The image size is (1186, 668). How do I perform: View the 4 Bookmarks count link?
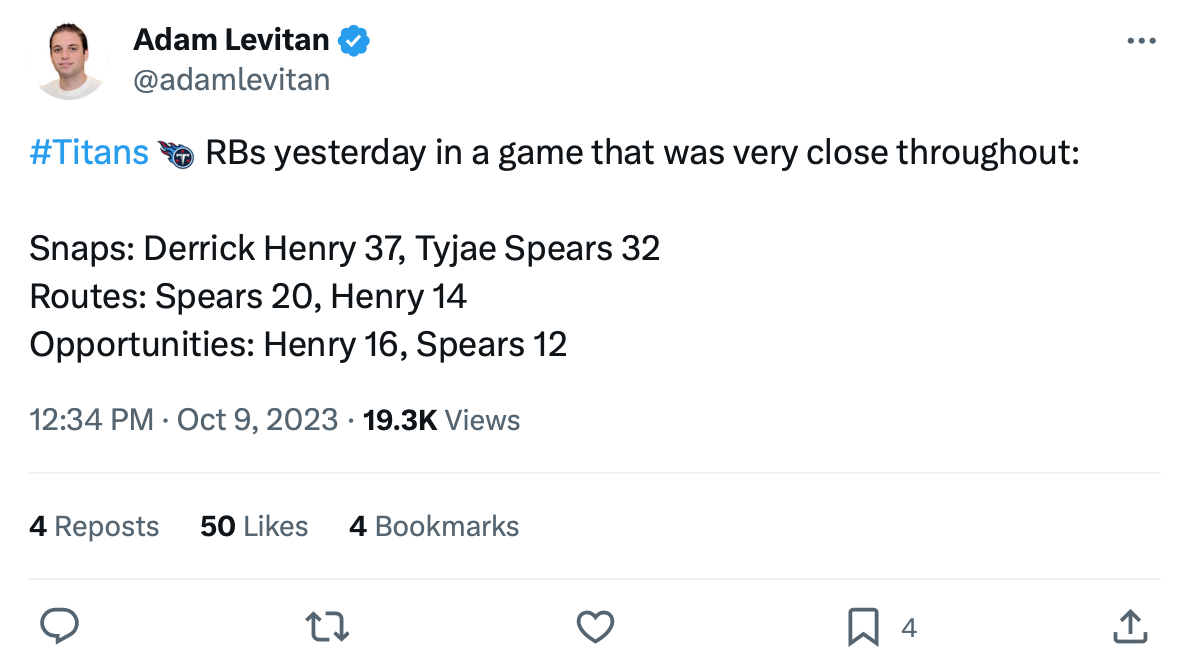pyautogui.click(x=434, y=527)
